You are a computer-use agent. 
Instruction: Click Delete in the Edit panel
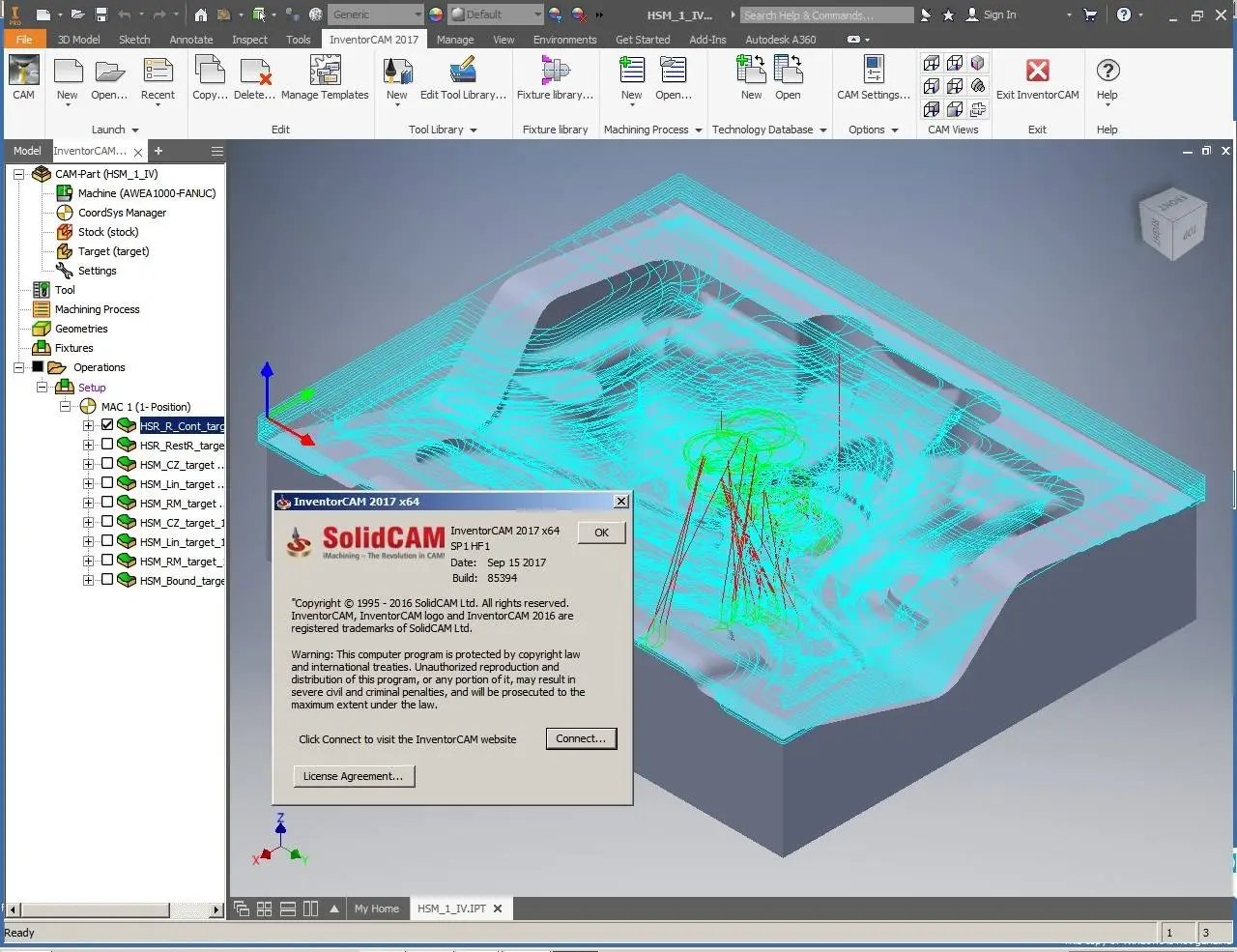coord(254,77)
